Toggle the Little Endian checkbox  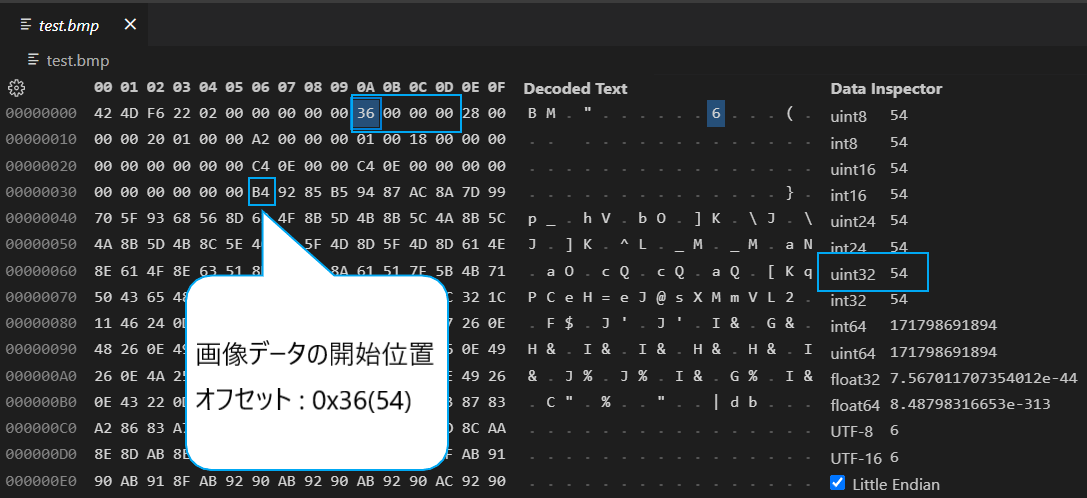(x=838, y=483)
